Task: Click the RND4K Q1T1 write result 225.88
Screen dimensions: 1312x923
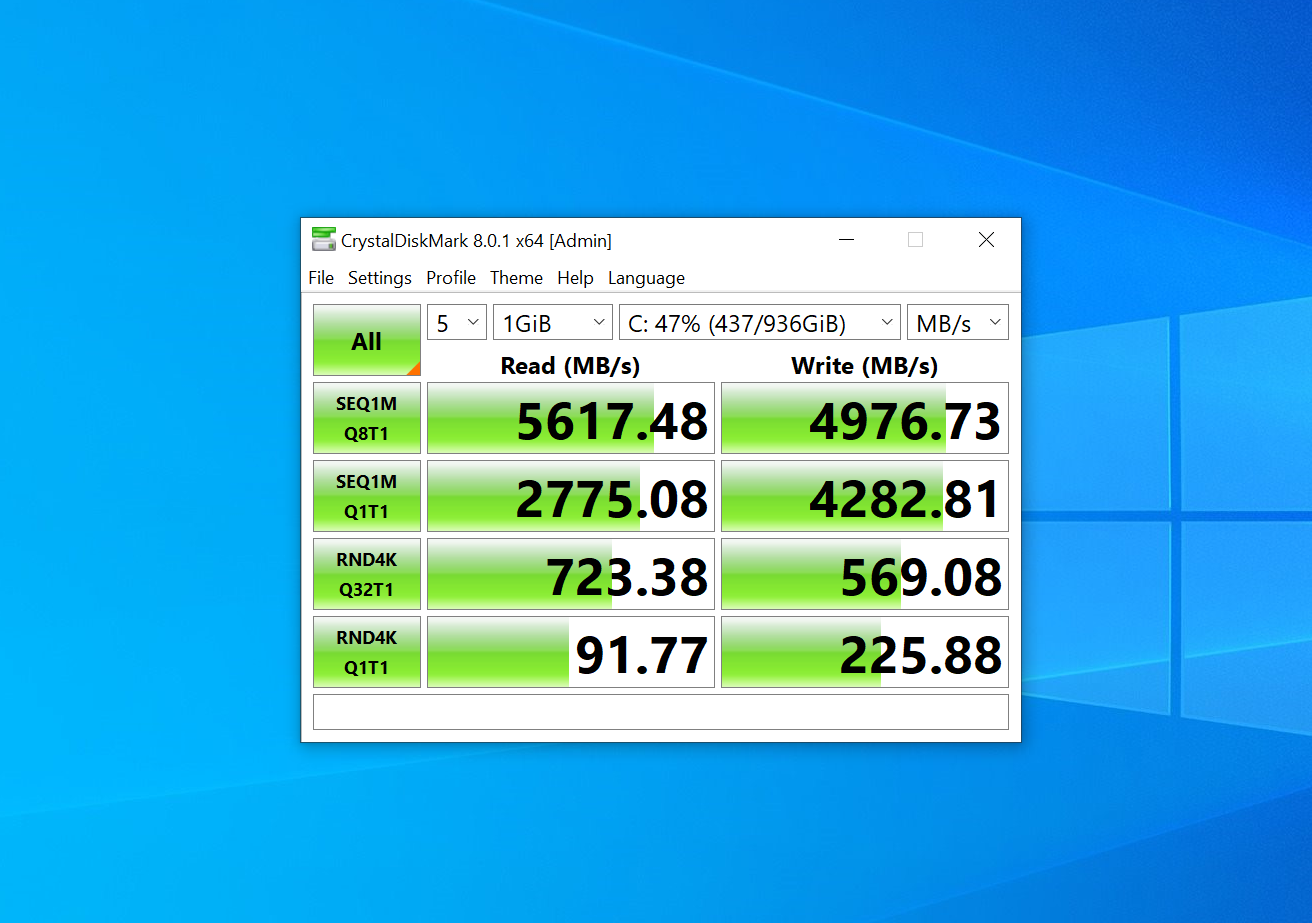Action: click(865, 652)
